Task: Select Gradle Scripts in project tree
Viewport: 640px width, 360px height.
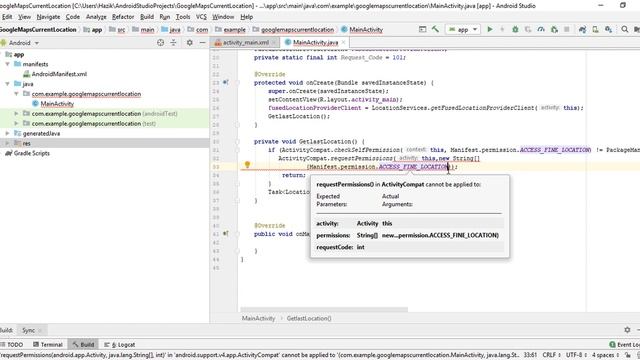Action: pyautogui.click(x=31, y=153)
